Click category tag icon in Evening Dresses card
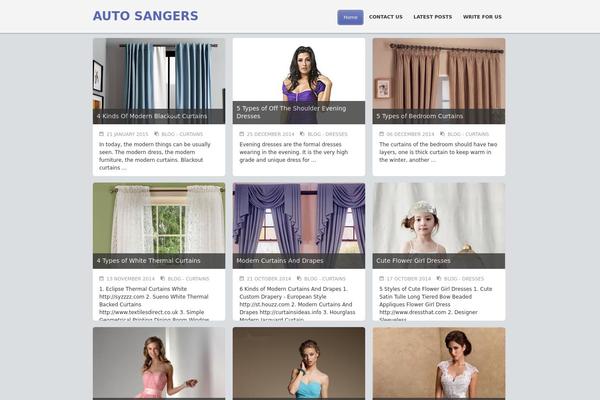This screenshot has width=600, height=400. [302, 134]
